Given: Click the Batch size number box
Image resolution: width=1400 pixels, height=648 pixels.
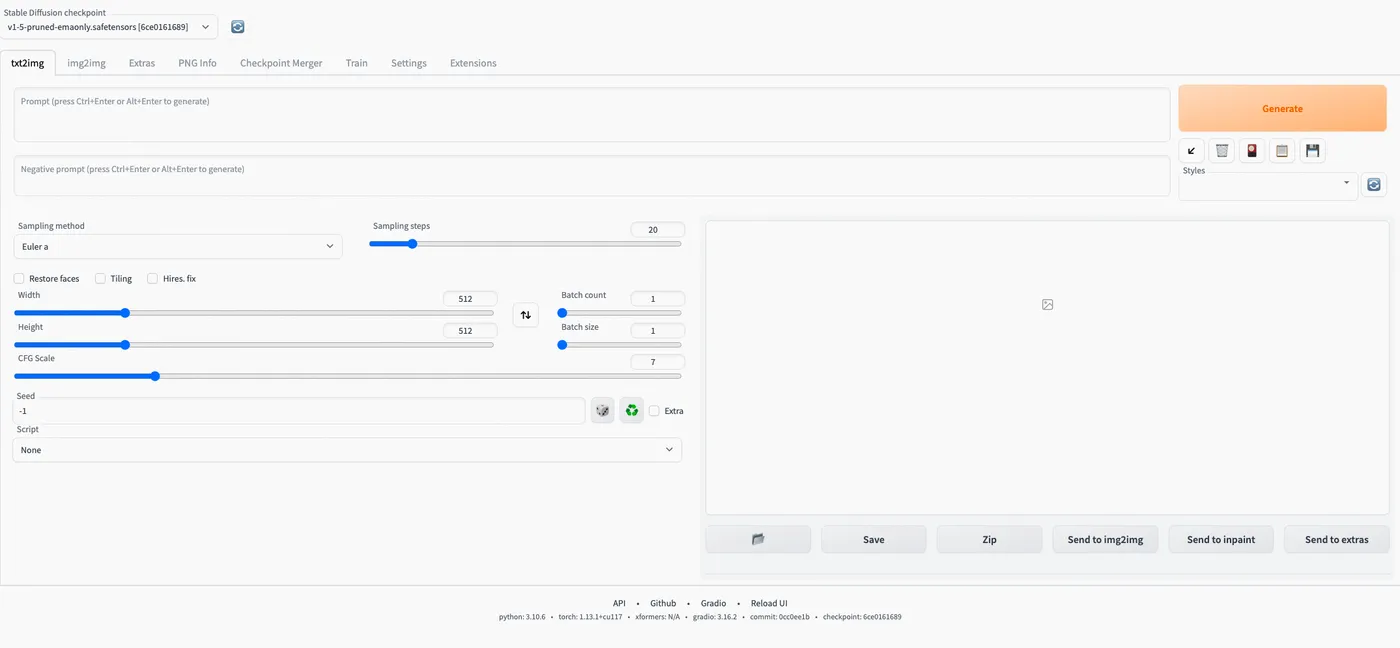Looking at the screenshot, I should [657, 331].
